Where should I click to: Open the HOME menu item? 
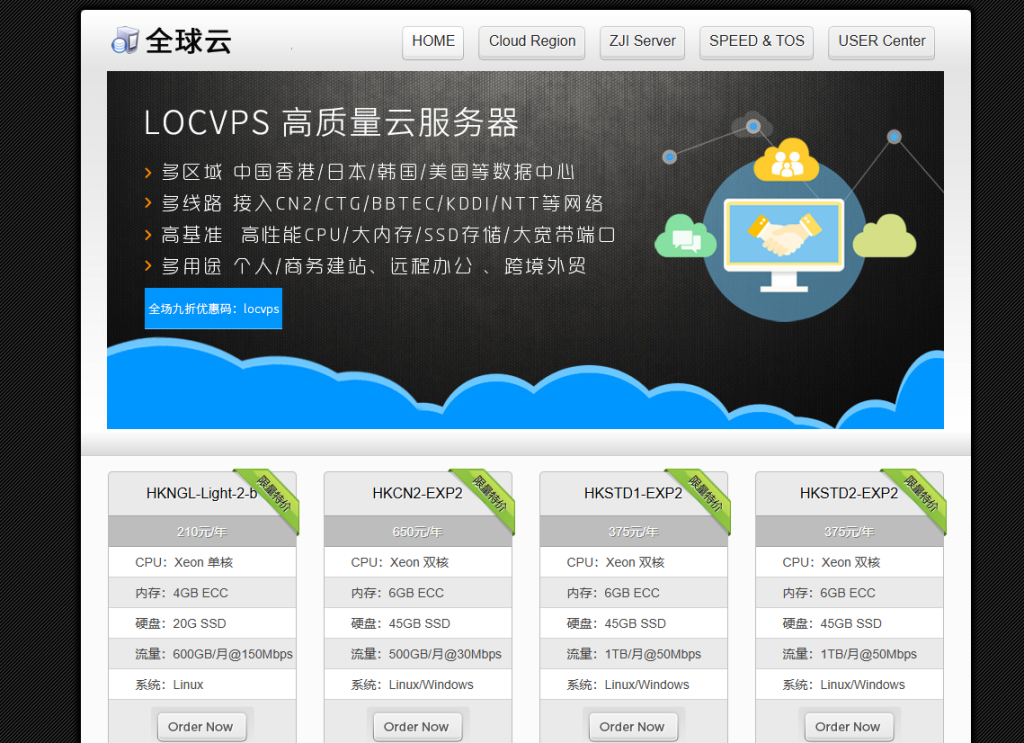point(433,42)
